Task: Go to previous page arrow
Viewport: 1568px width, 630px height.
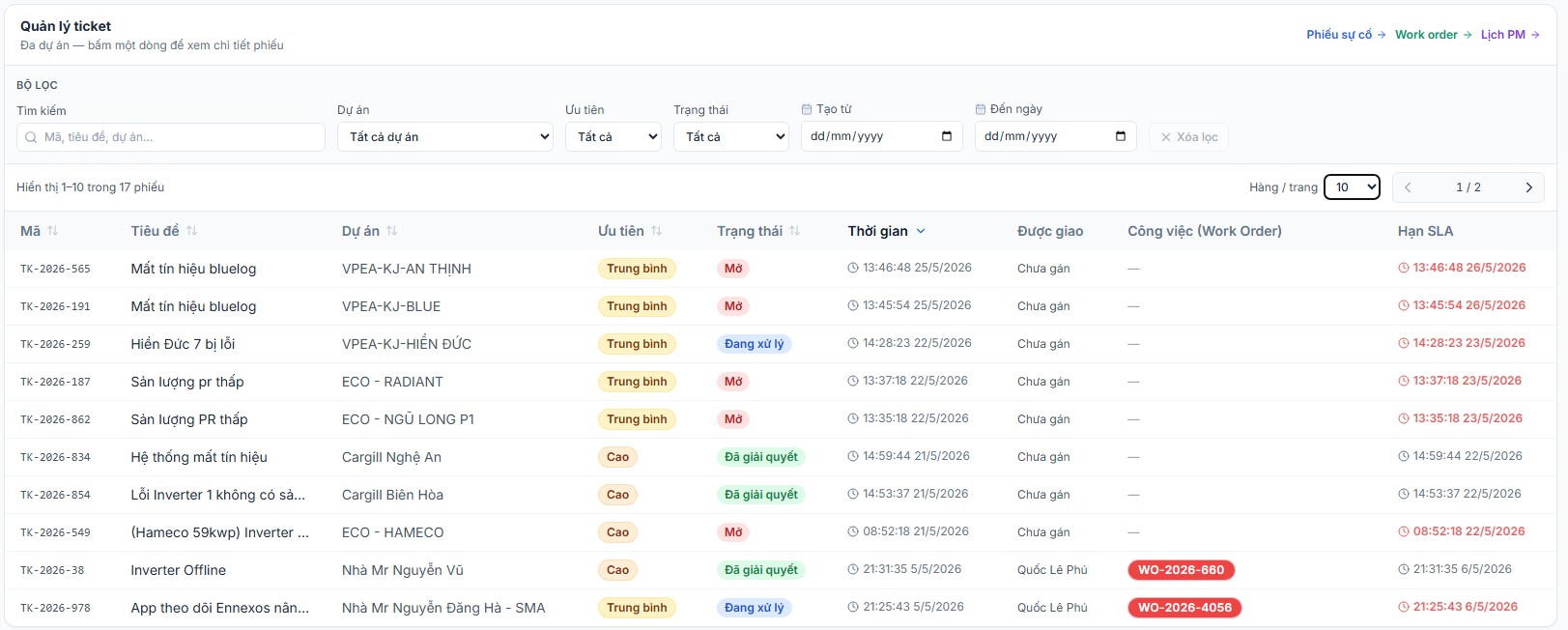Action: point(1408,187)
